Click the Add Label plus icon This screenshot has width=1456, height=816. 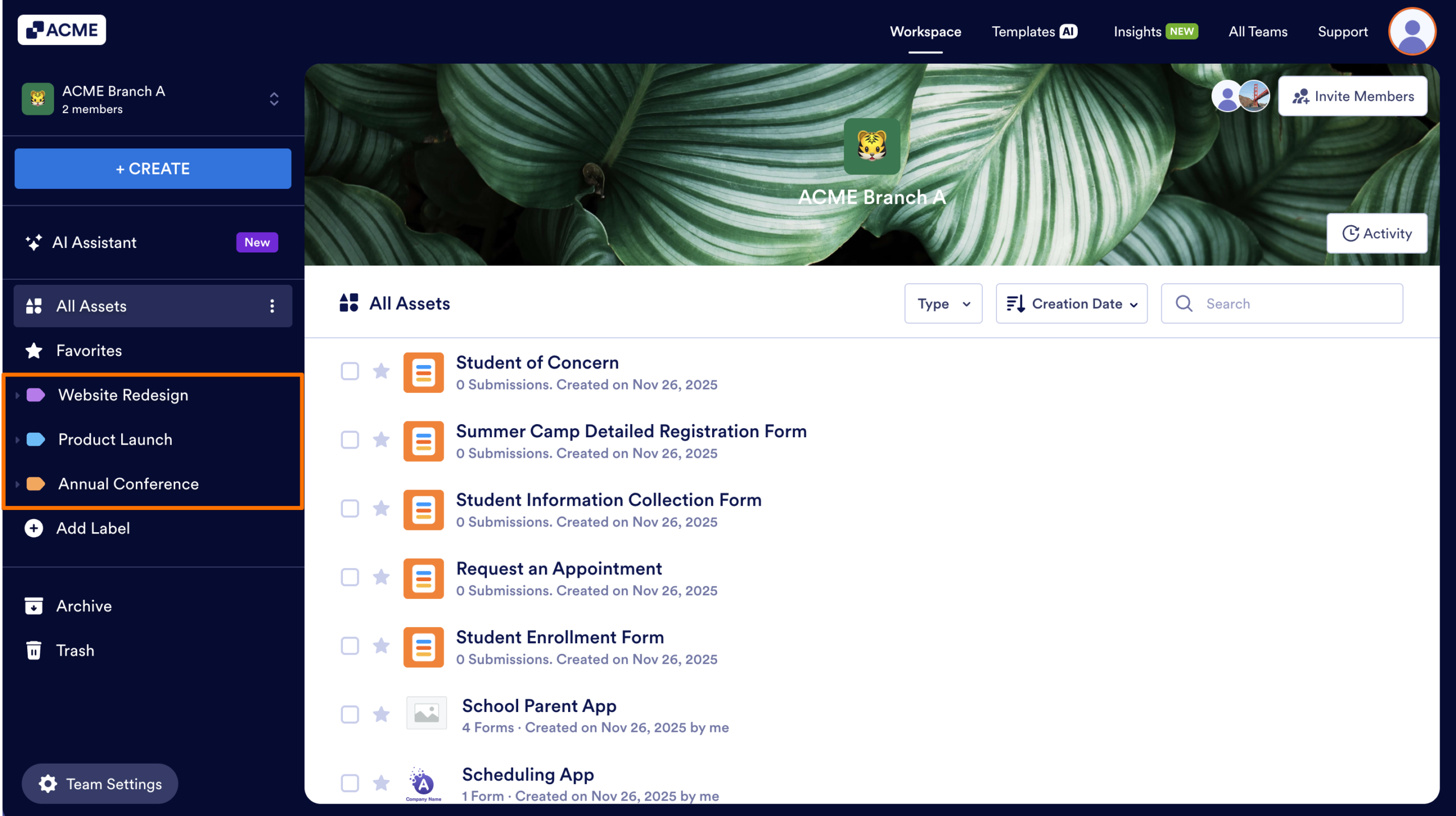[34, 528]
